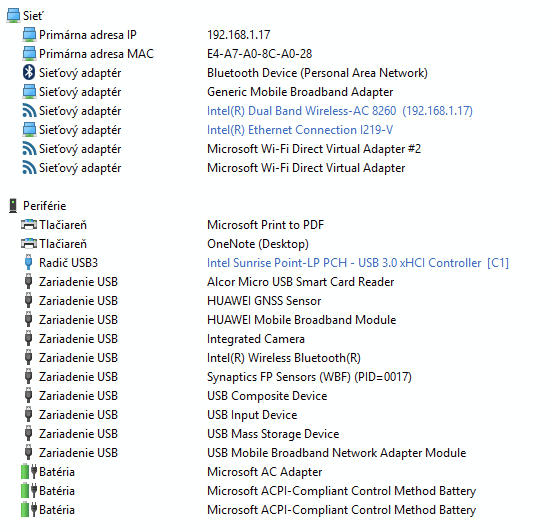The height and width of the screenshot is (532, 553).
Task: Select the Sieť section heading
Action: [x=33, y=16]
